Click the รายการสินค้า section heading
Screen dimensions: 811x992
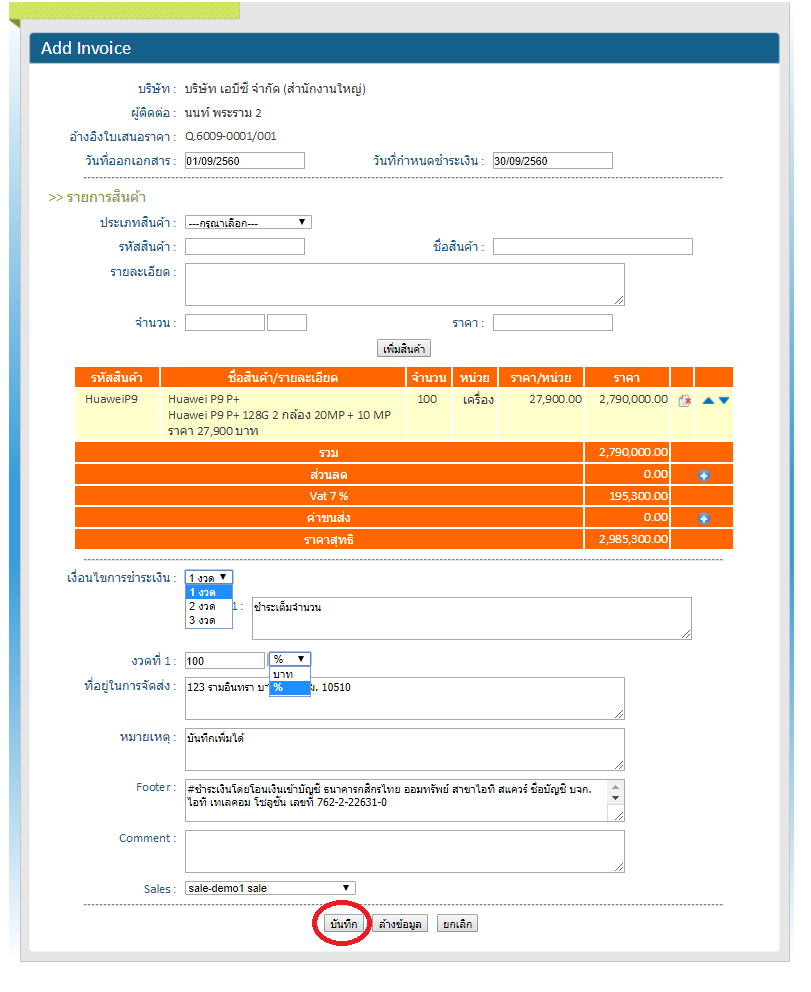97,197
